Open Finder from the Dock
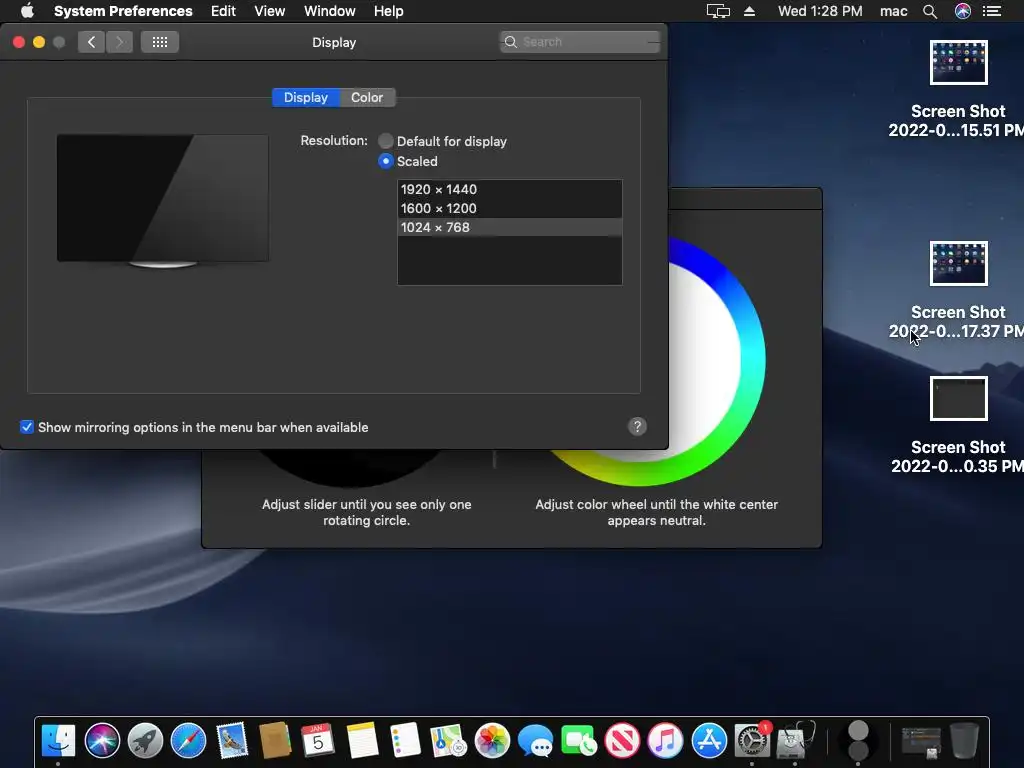 (58, 741)
